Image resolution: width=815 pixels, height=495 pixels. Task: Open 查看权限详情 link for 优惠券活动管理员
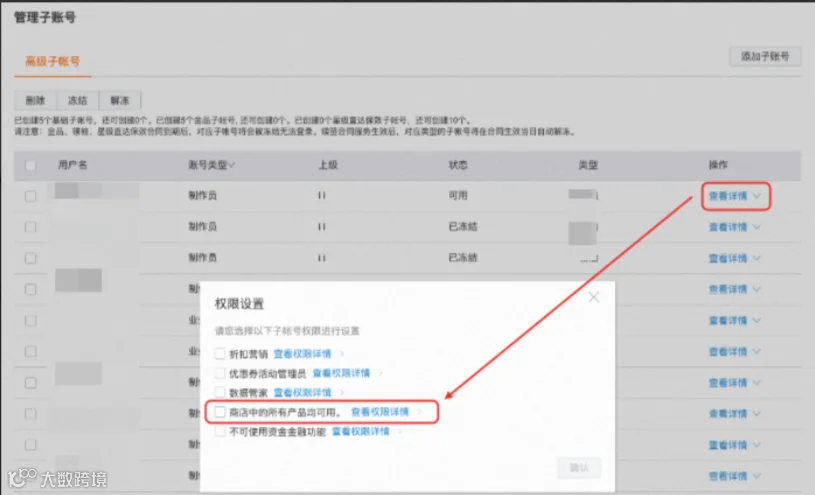pyautogui.click(x=341, y=373)
